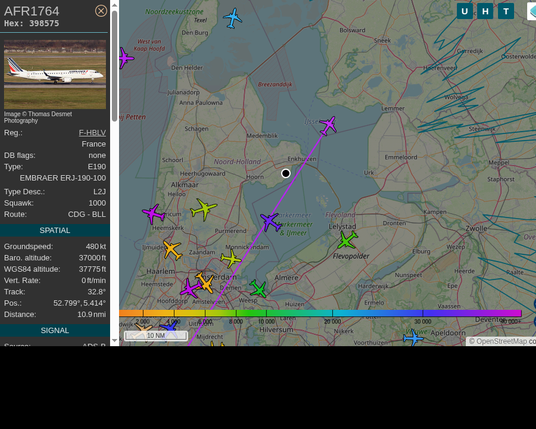The height and width of the screenshot is (429, 536).
Task: Select the blue aircraft near Voorthuizen
Action: coord(413,338)
